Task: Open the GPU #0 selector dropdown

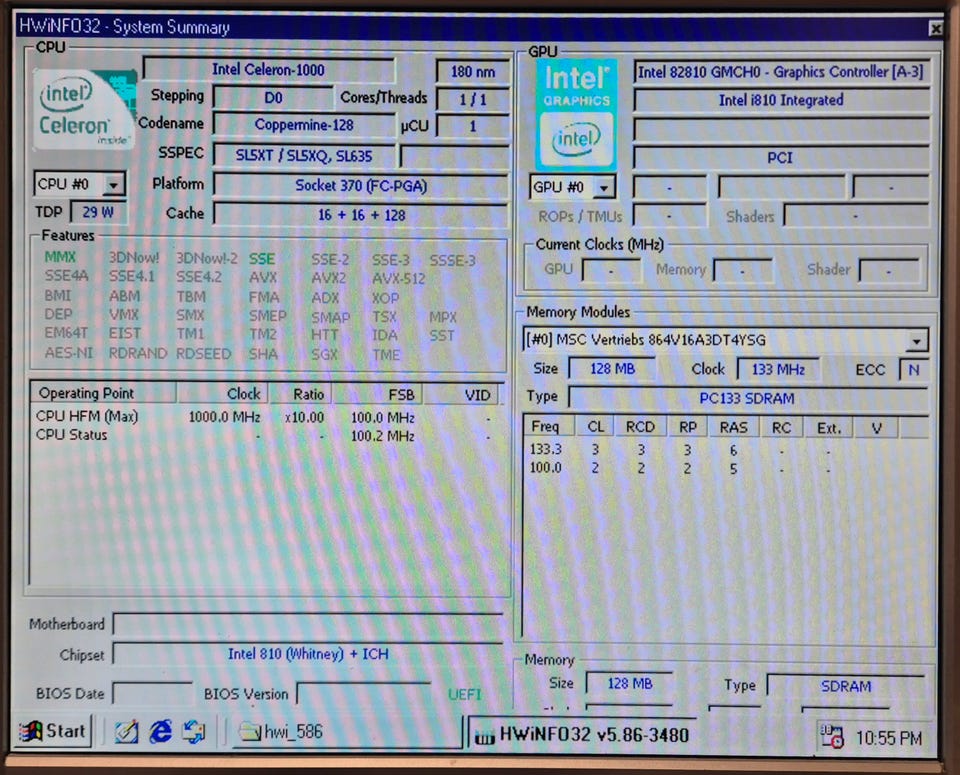Action: pyautogui.click(x=604, y=187)
